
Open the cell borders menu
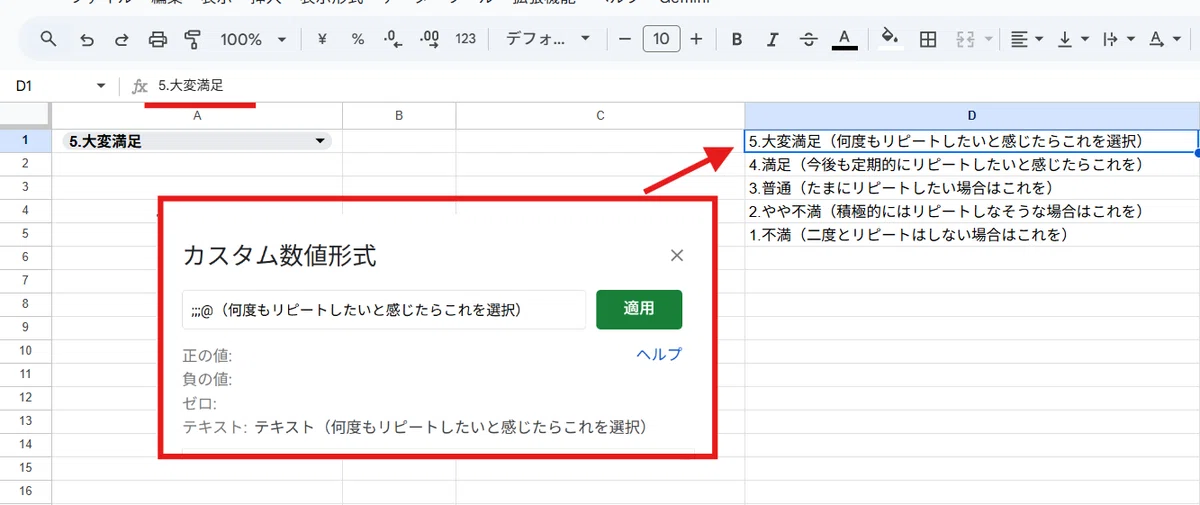928,40
